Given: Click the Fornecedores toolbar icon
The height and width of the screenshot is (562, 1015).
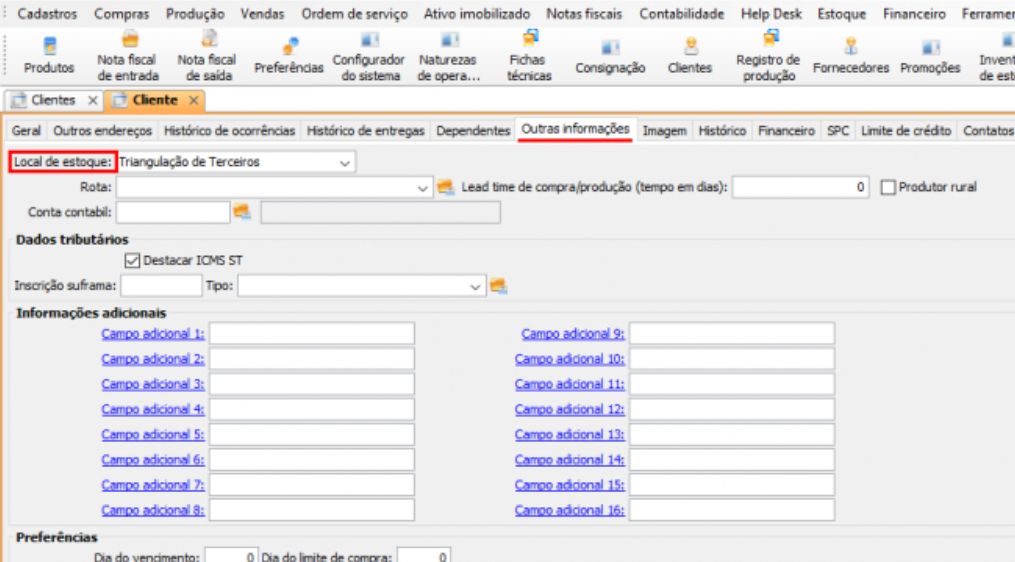Looking at the screenshot, I should pos(851,57).
